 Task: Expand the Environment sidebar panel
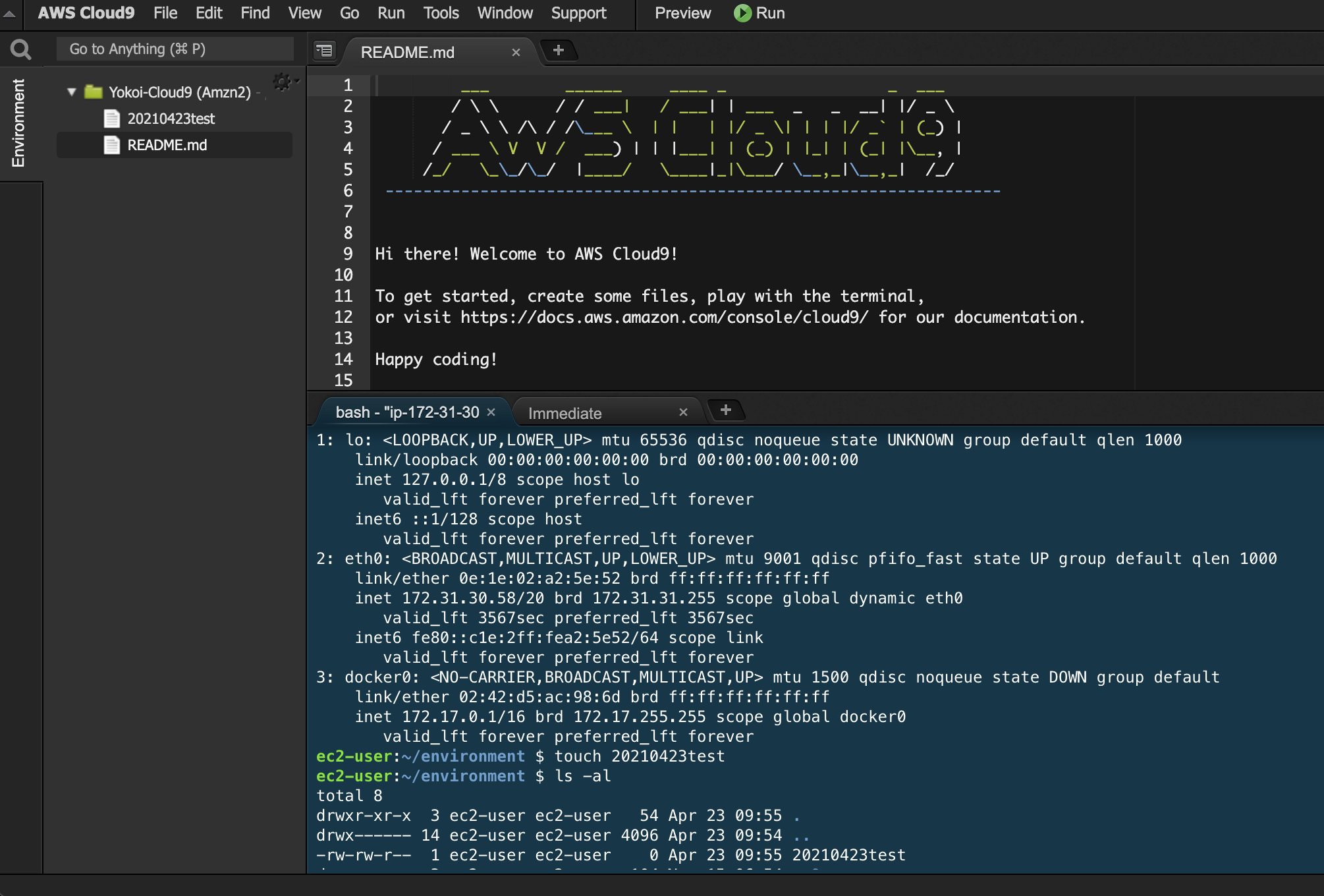18,122
